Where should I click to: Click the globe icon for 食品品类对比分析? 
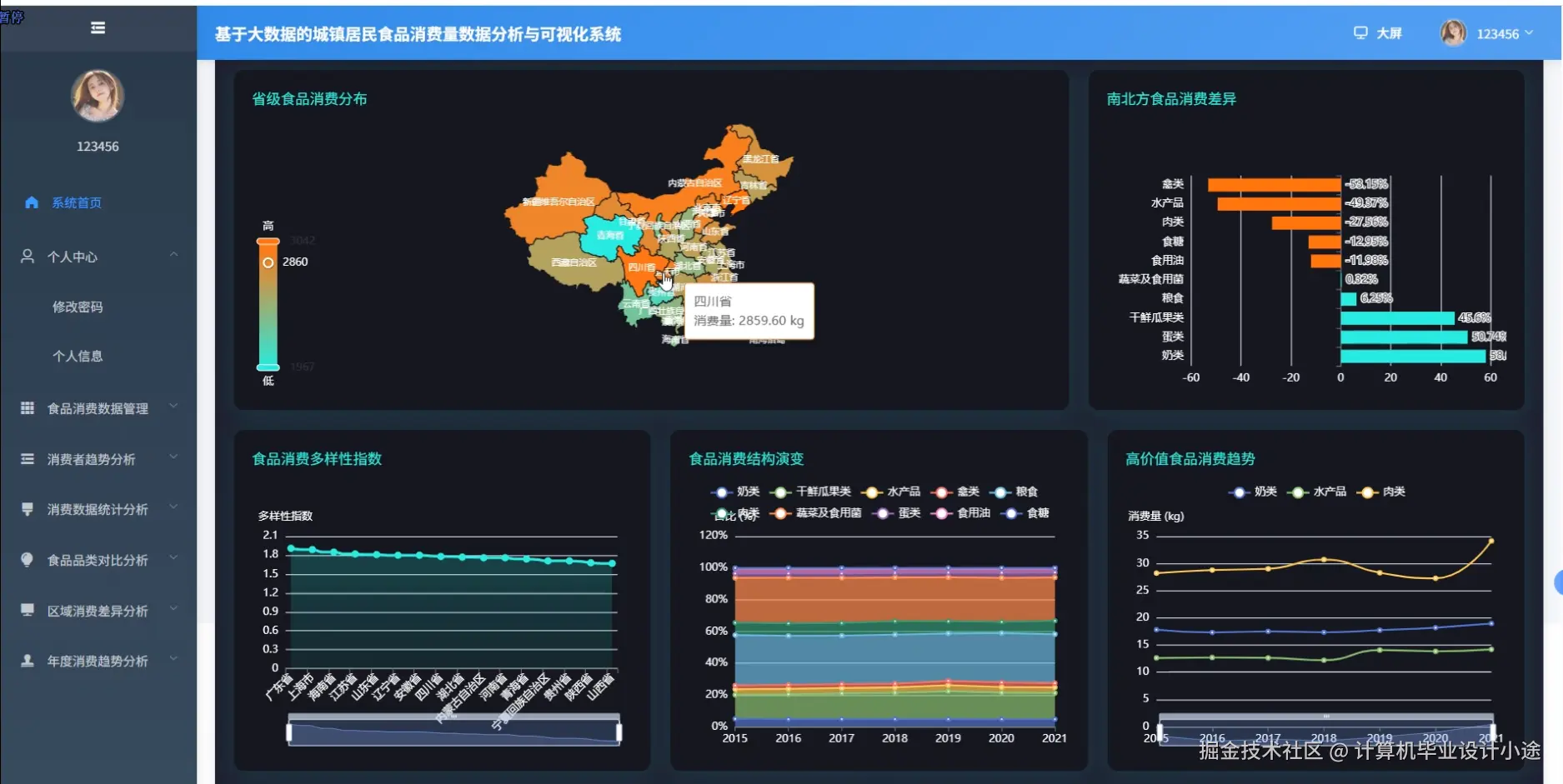point(27,560)
